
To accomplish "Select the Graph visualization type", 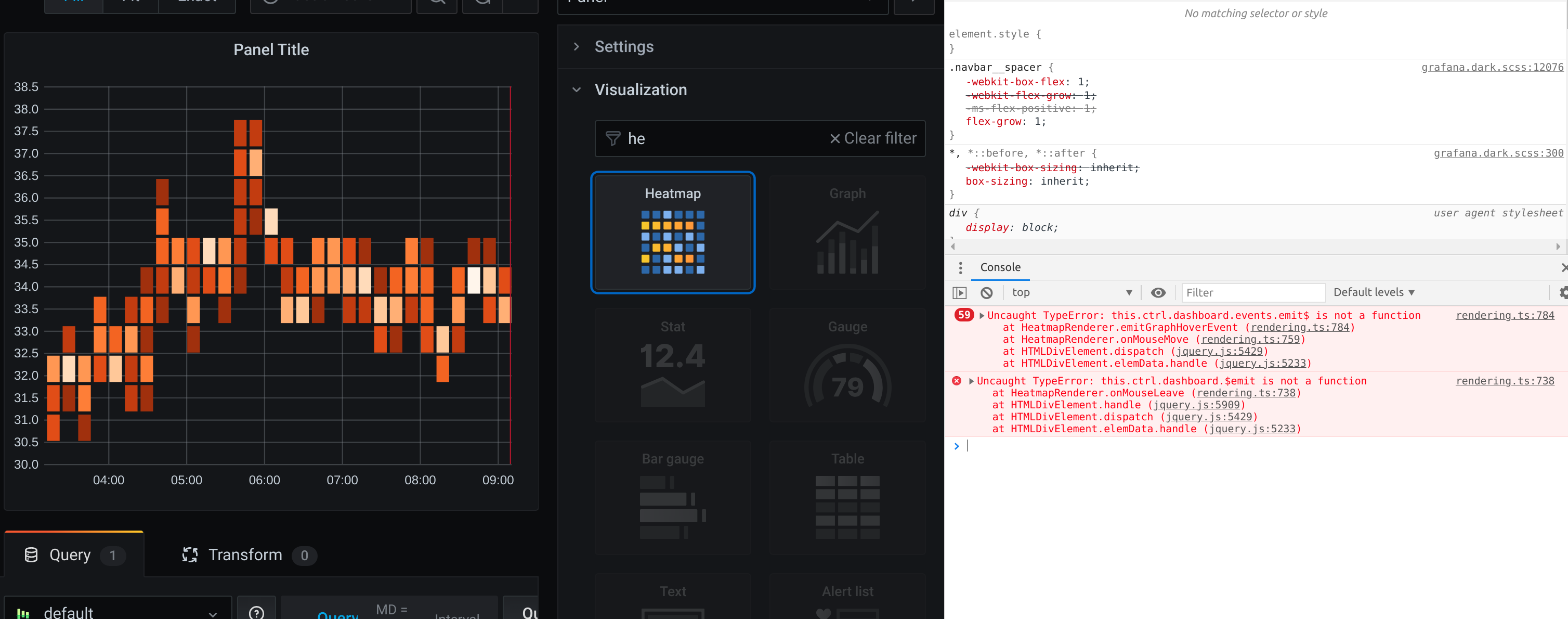I will pos(847,234).
